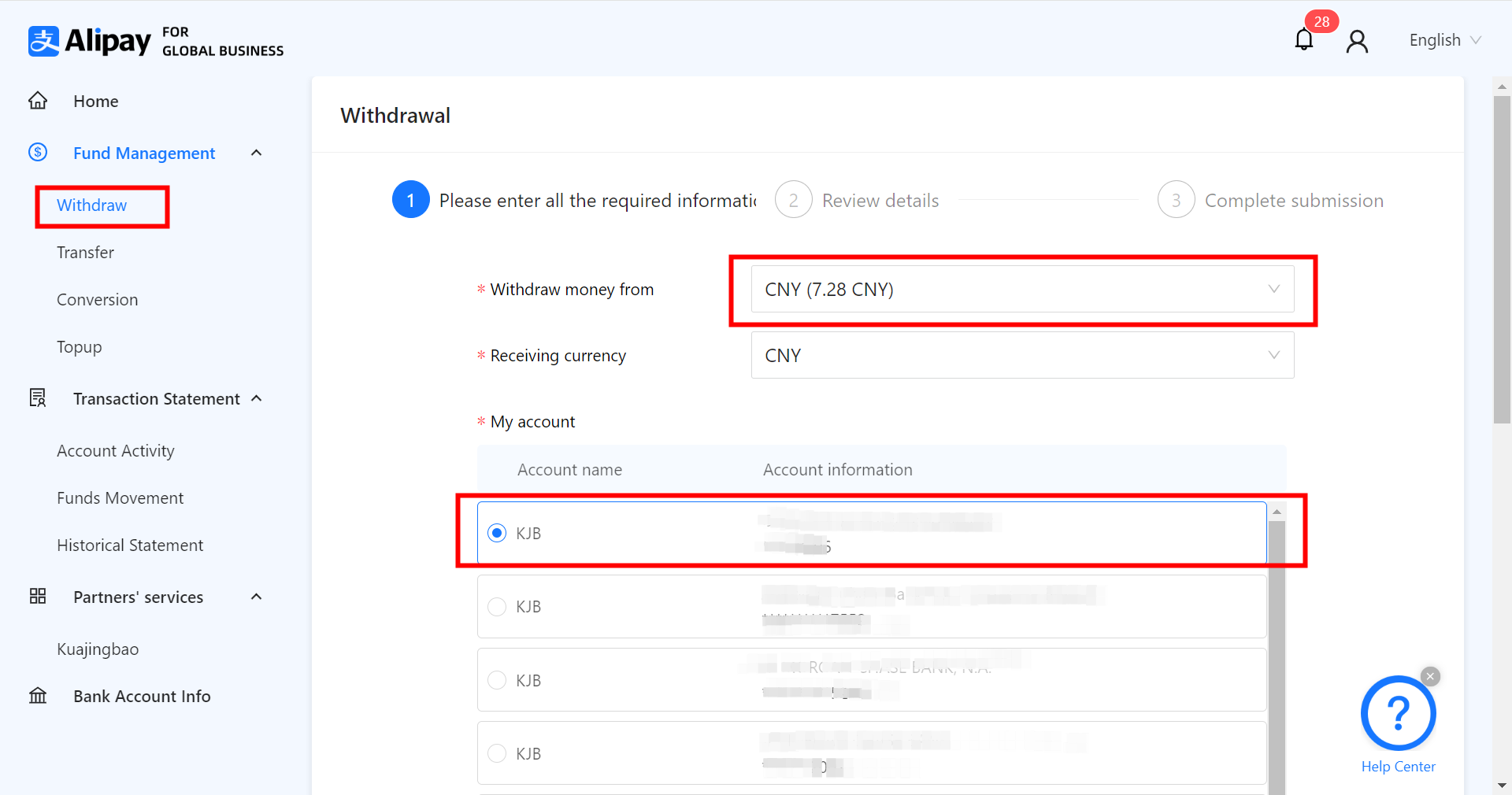
Task: Click the Bank Account Info bank icon
Action: click(x=38, y=696)
